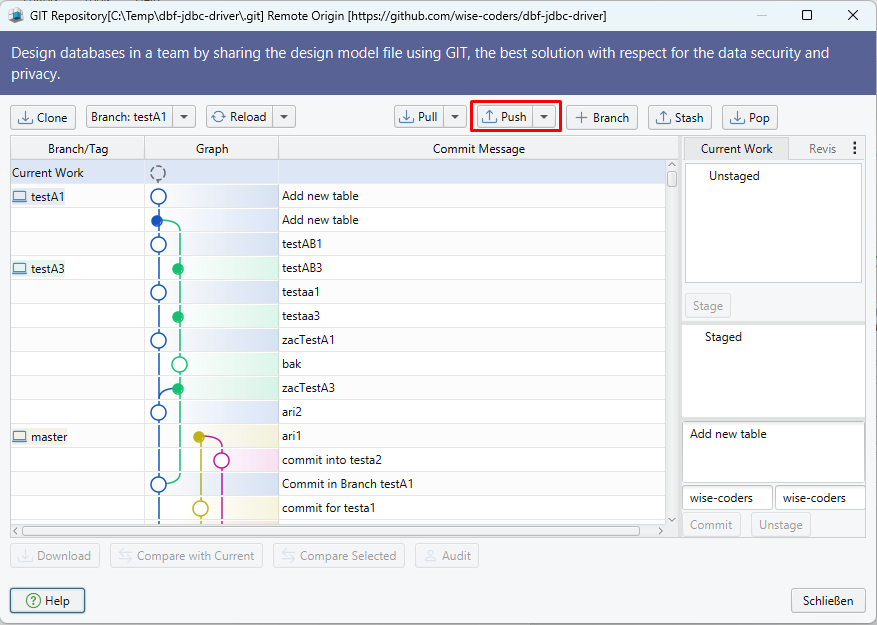Click the Stage button

pyautogui.click(x=708, y=306)
